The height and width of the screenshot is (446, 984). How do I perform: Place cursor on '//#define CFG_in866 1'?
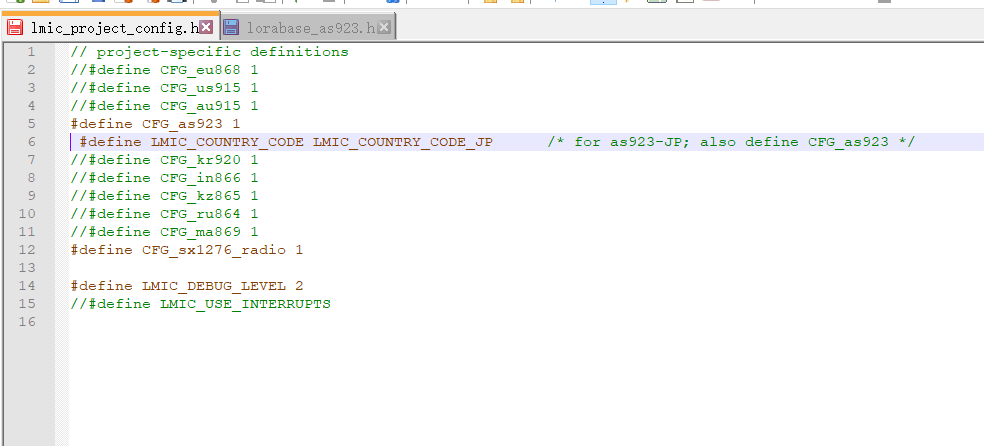164,178
